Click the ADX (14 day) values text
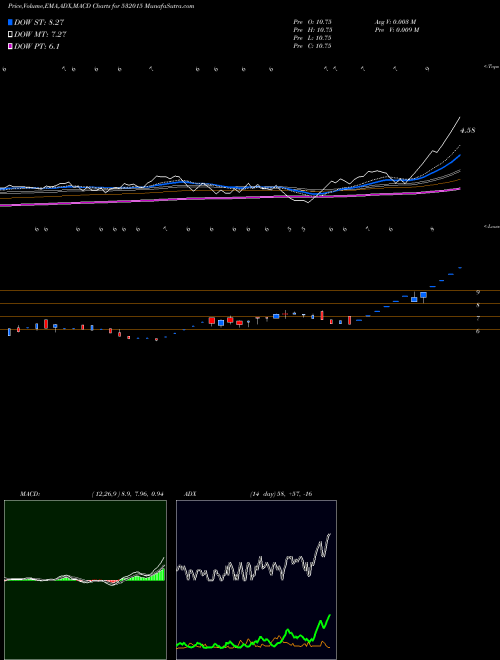 (281, 494)
